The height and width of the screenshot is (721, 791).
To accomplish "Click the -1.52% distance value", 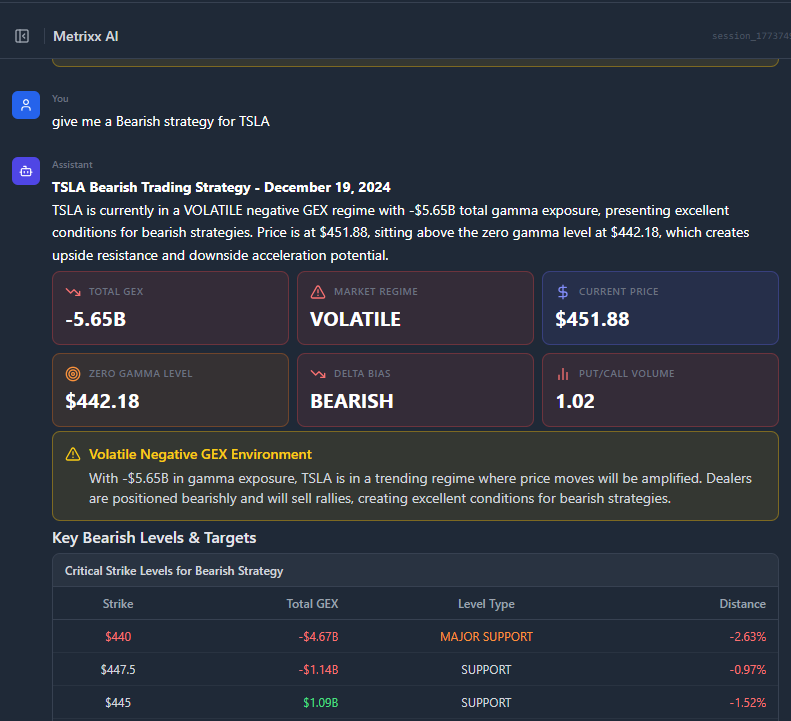I will point(748,703).
